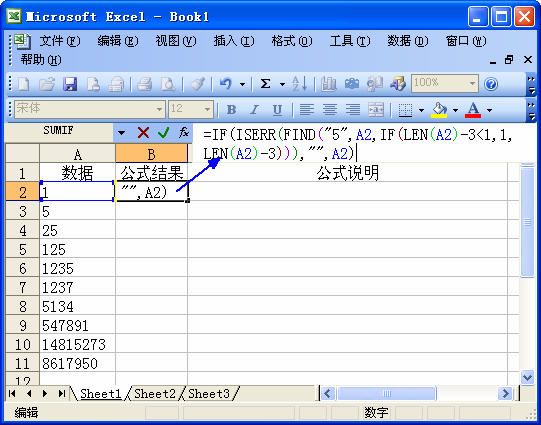Apply cell Borders icon

point(405,110)
